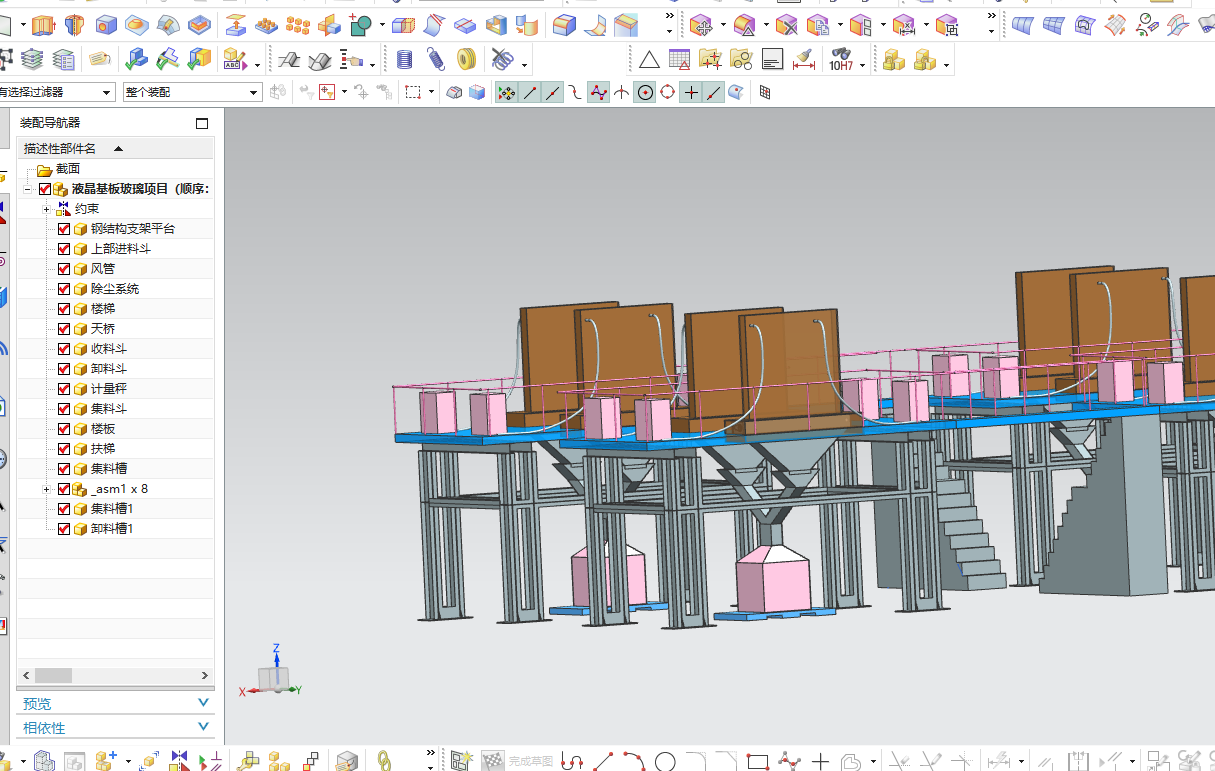Expand the 相依性 dependencies panel
The image size is (1215, 771).
pyautogui.click(x=116, y=728)
